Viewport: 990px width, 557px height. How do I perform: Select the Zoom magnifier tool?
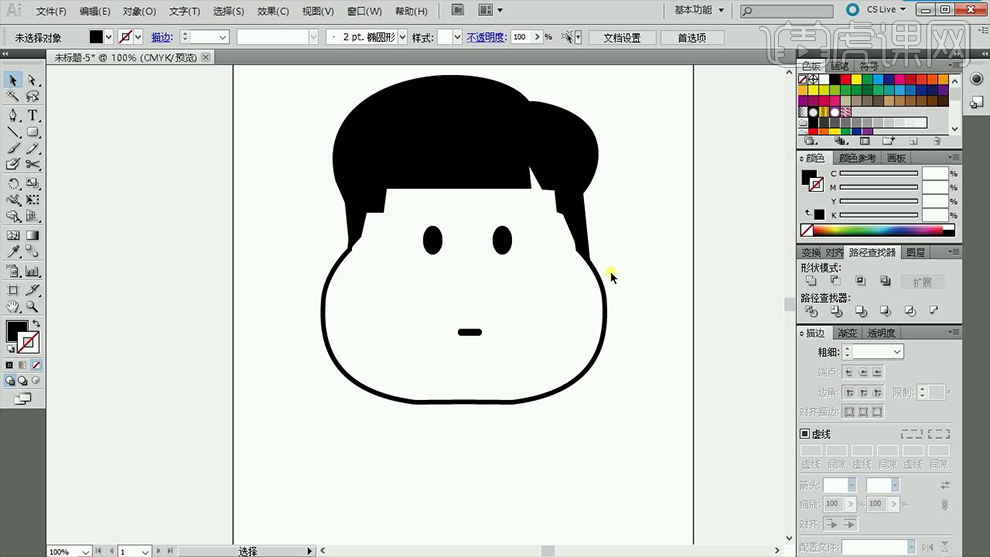click(x=32, y=307)
